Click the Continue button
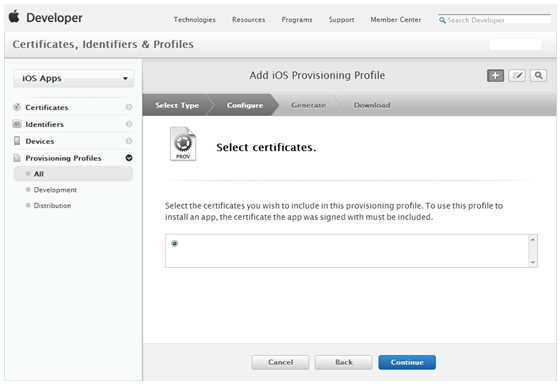 407,362
